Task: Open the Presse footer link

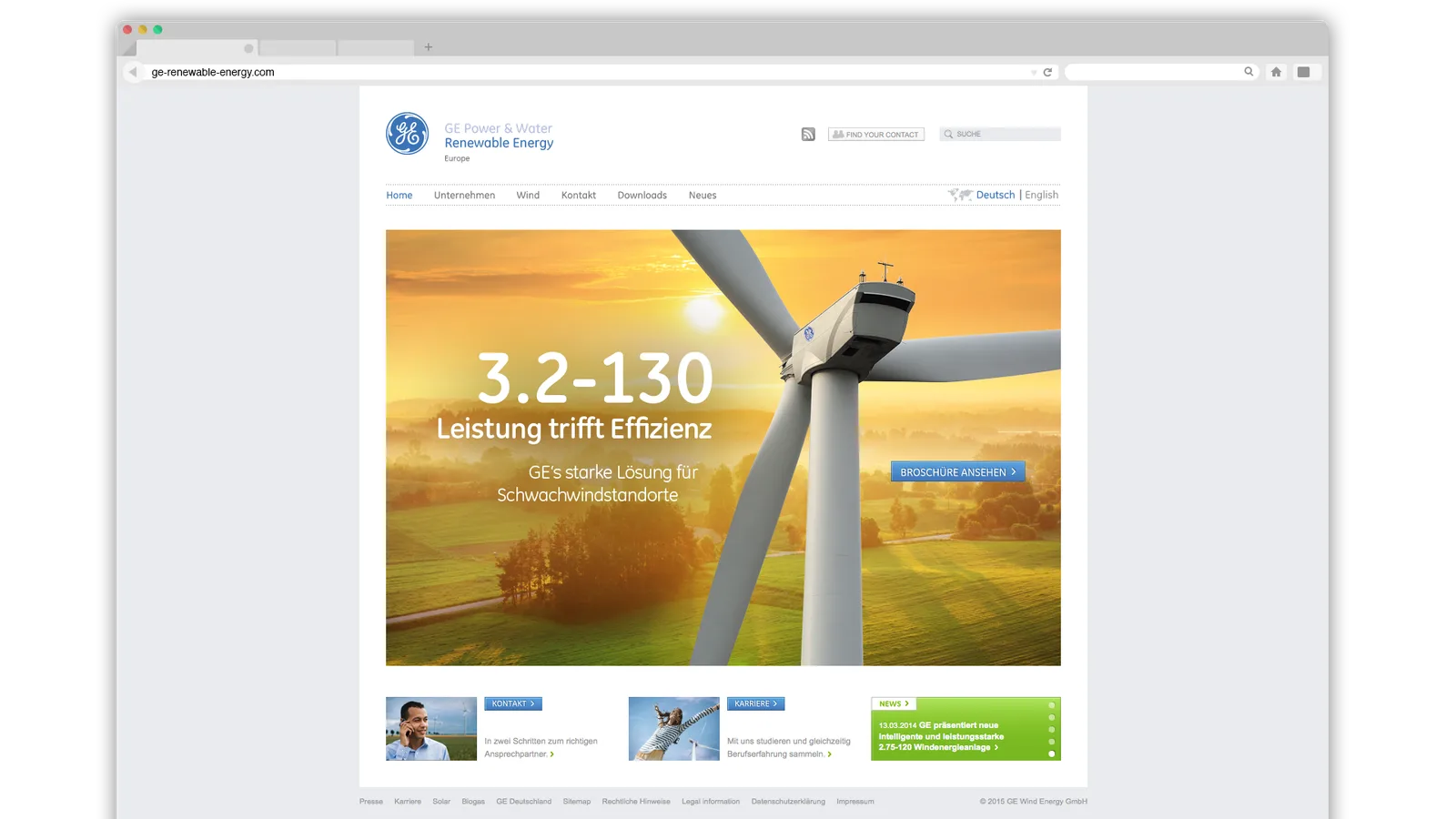Action: tap(371, 802)
